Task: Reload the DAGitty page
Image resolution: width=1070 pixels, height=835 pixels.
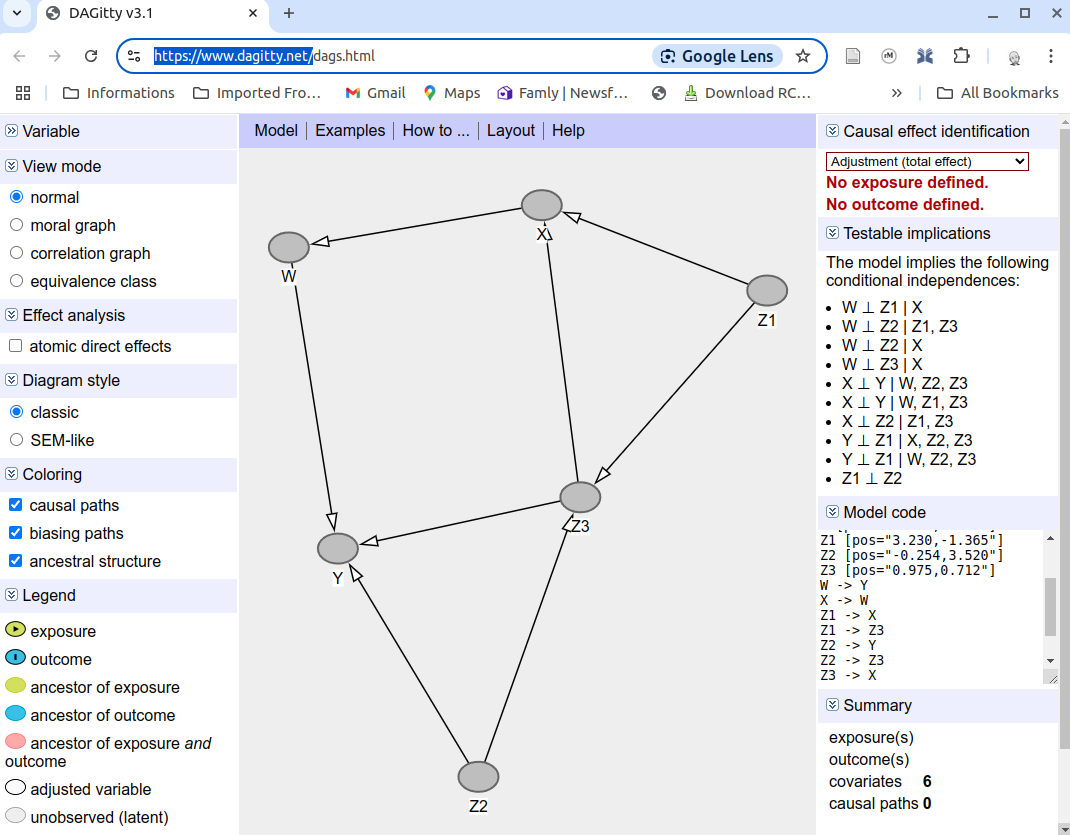Action: tap(91, 56)
